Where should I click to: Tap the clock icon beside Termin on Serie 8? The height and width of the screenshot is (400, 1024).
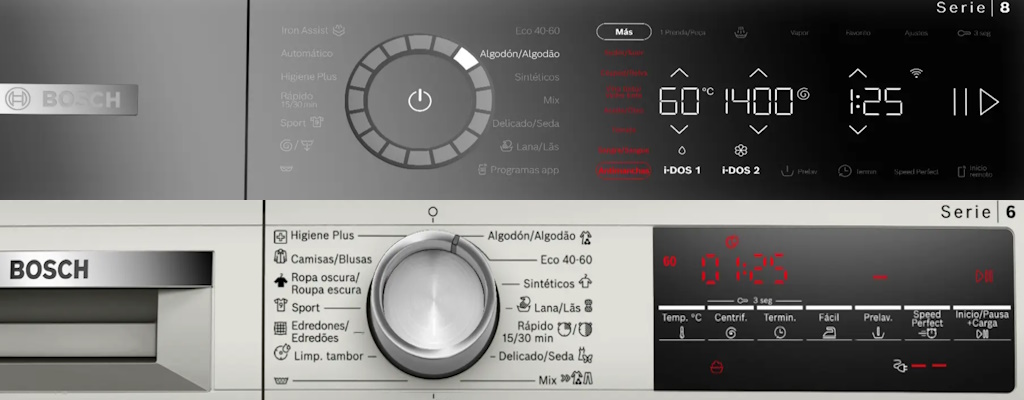click(x=844, y=171)
